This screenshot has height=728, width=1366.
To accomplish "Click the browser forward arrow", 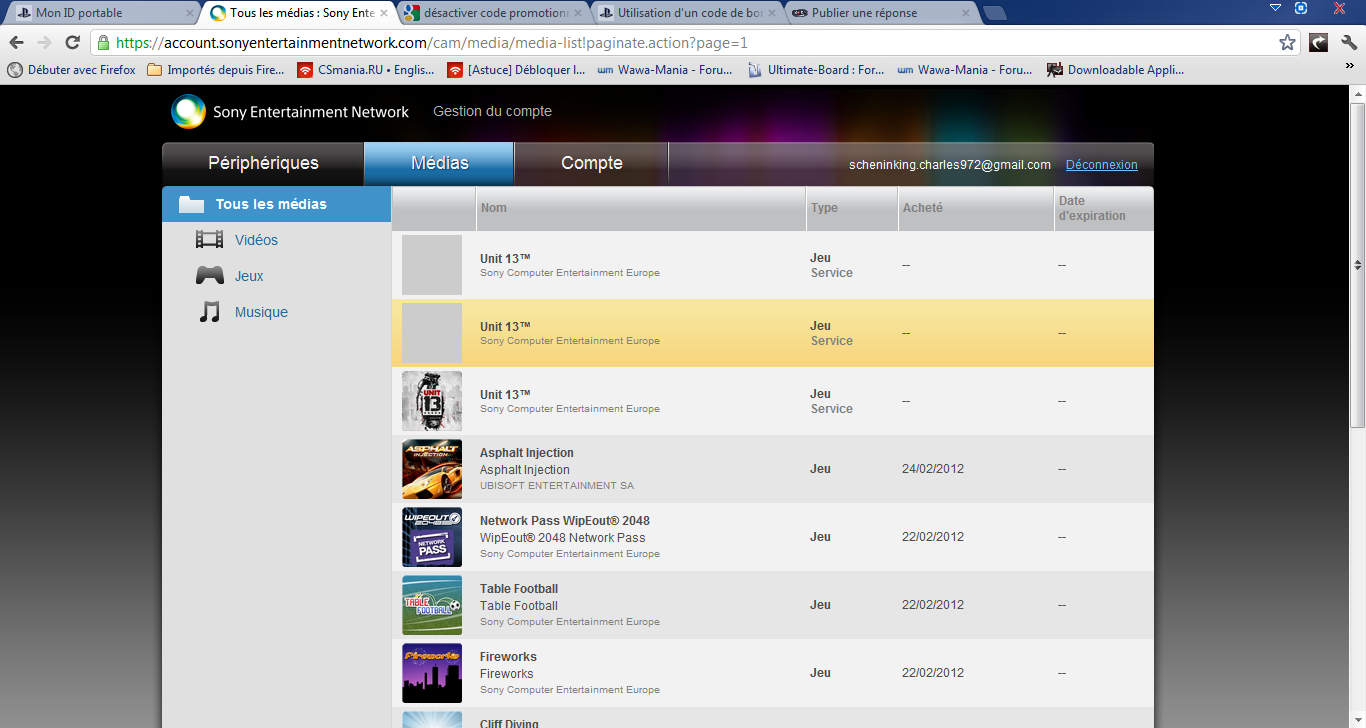I will 44,43.
